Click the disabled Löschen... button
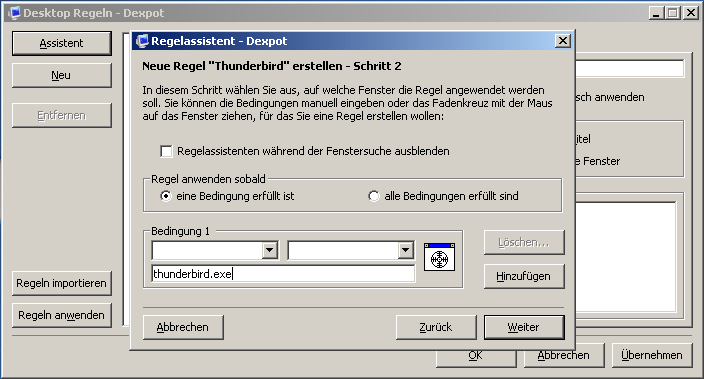 point(524,242)
